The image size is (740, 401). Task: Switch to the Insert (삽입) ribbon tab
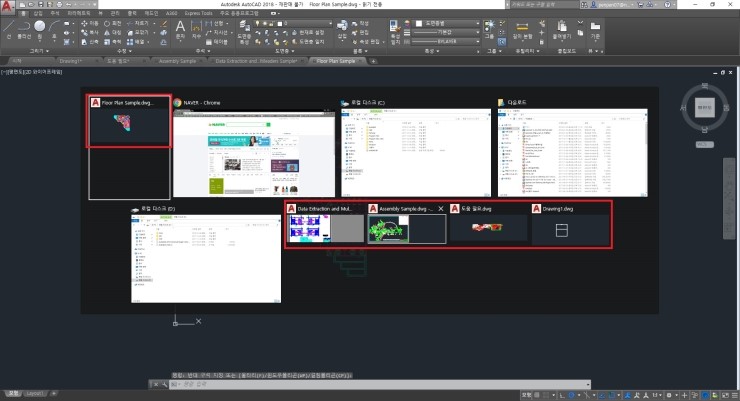38,13
